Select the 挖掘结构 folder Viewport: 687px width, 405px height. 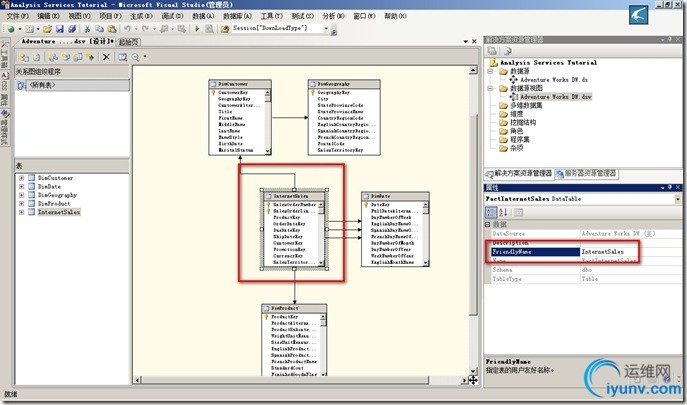[x=523, y=123]
